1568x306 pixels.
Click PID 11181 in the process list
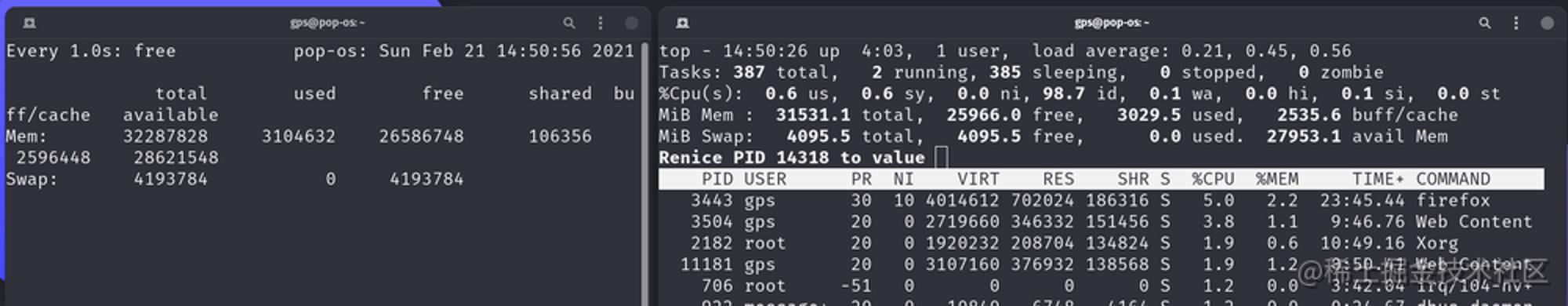coord(706,264)
